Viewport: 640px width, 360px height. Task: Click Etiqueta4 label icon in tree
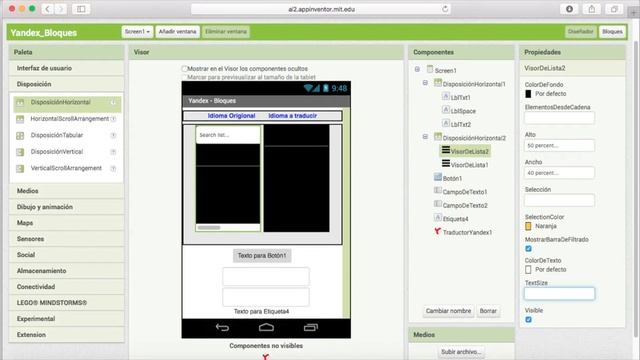pyautogui.click(x=438, y=218)
